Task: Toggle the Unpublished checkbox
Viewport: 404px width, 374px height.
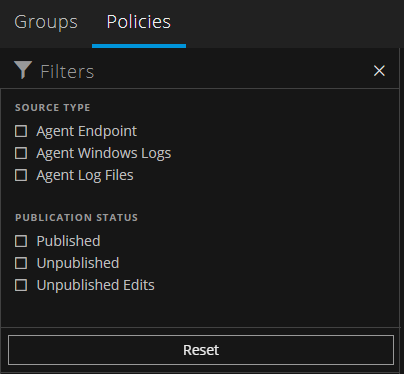Action: [21, 263]
